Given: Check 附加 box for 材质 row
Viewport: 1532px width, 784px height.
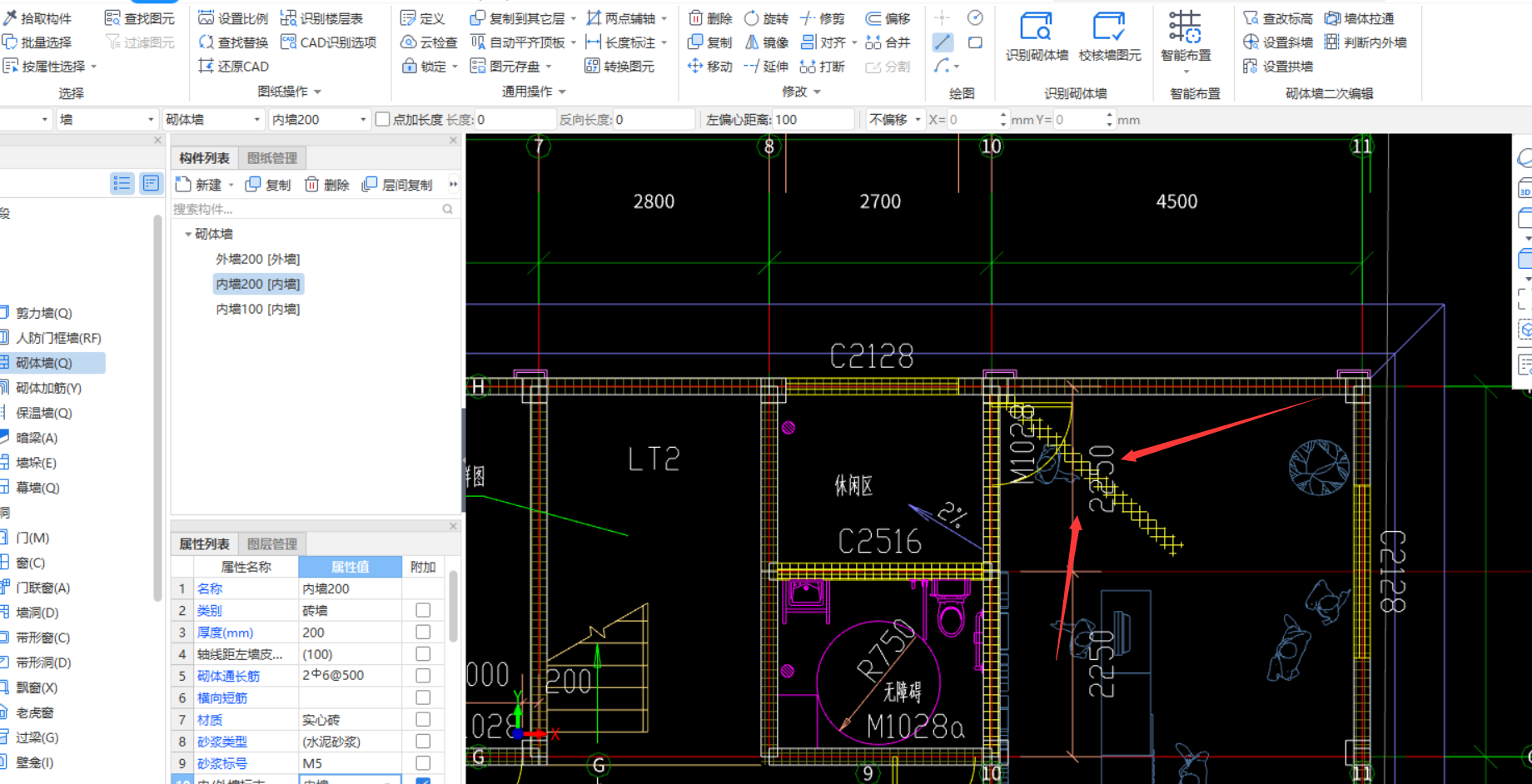Looking at the screenshot, I should pos(423,719).
